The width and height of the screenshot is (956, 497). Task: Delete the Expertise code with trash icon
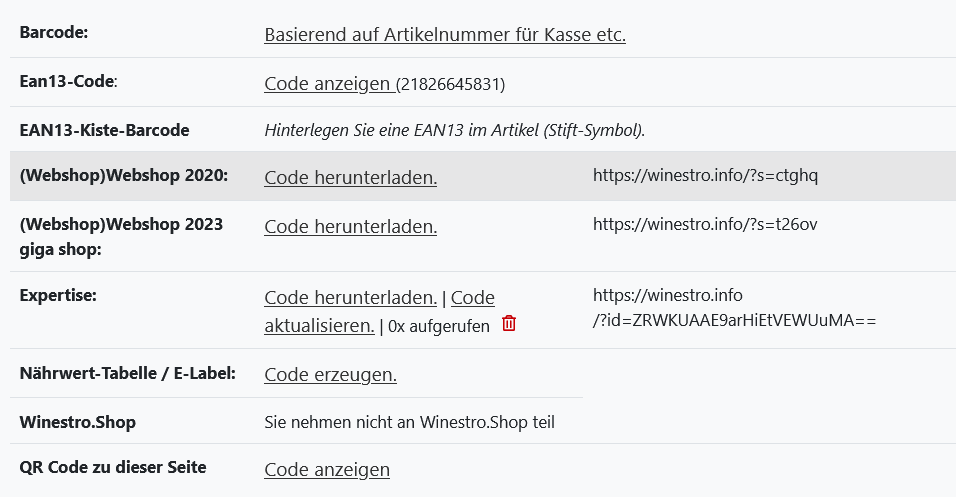click(509, 324)
